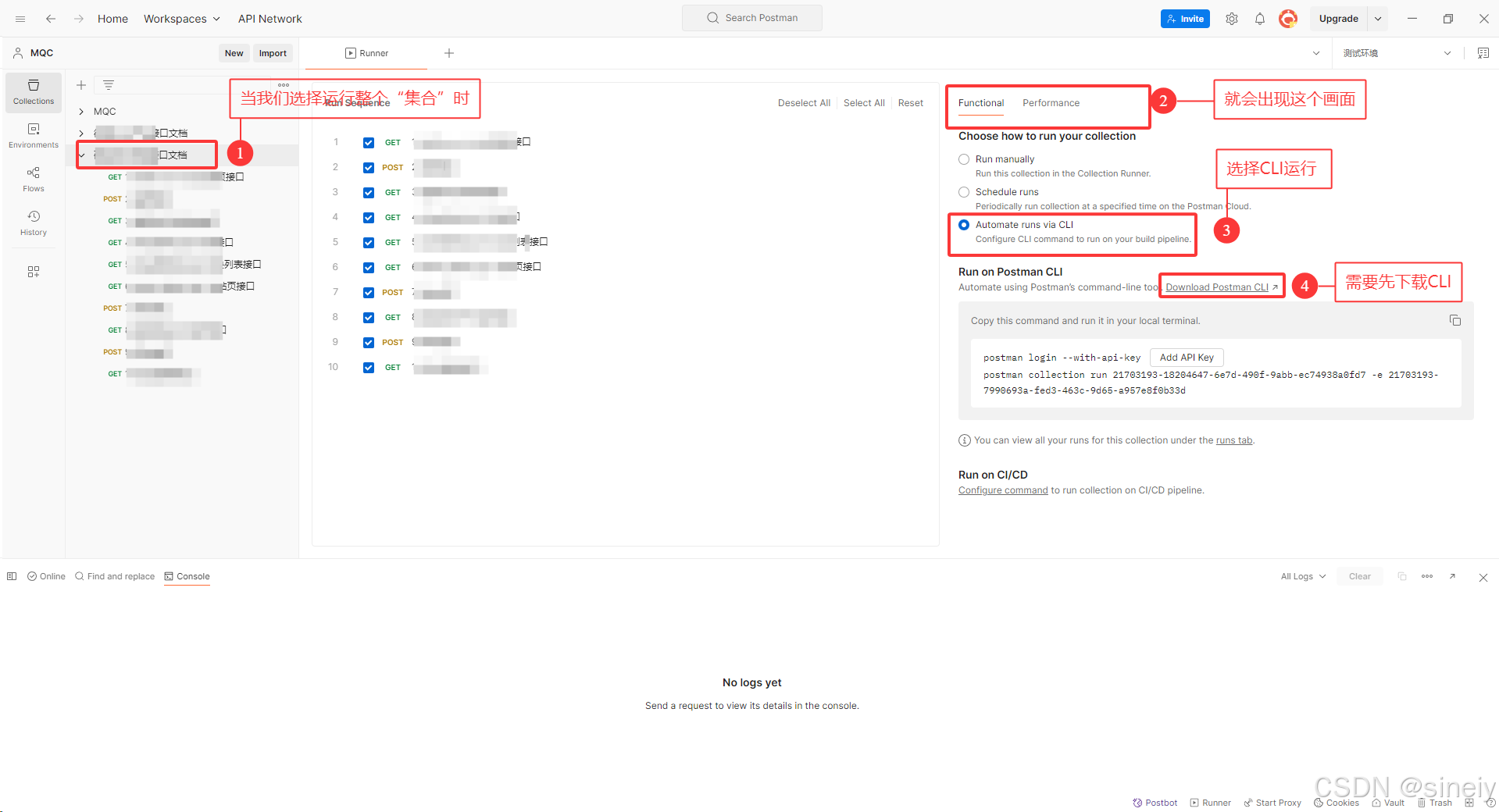Open the hamburger menu icon
This screenshot has height=812, width=1499.
pos(20,19)
